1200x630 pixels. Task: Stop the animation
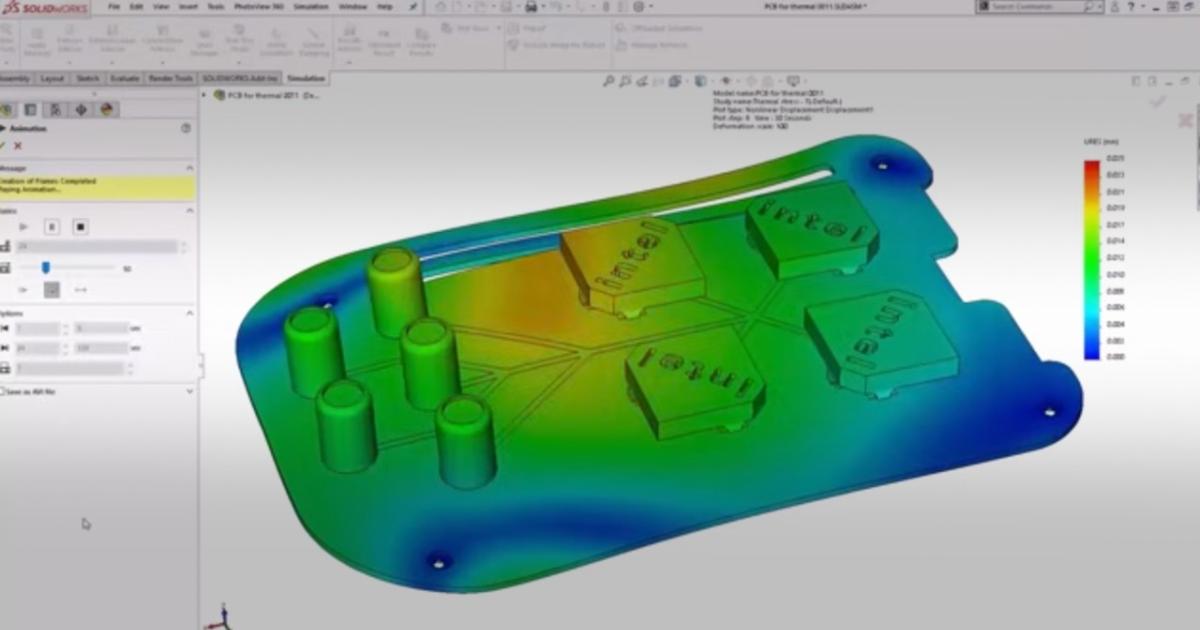point(81,227)
